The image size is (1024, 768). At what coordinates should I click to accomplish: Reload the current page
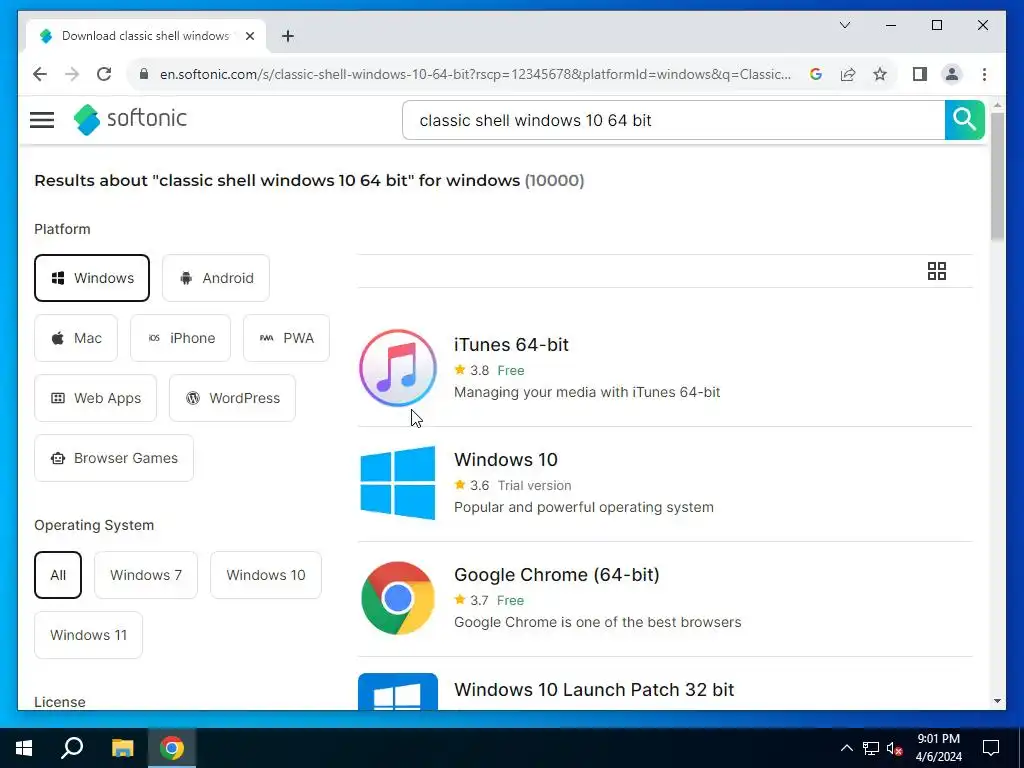[x=104, y=74]
